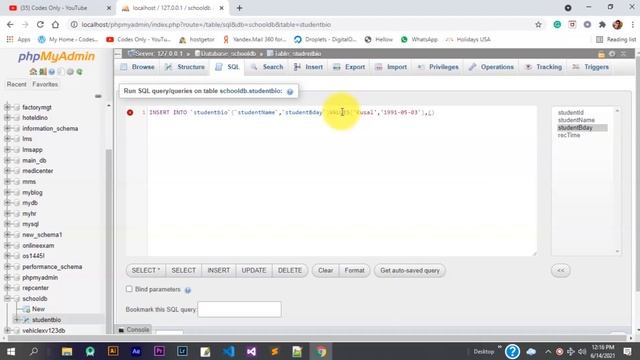This screenshot has width=640, height=360.
Task: Open the Tracking tab
Action: click(x=543, y=67)
